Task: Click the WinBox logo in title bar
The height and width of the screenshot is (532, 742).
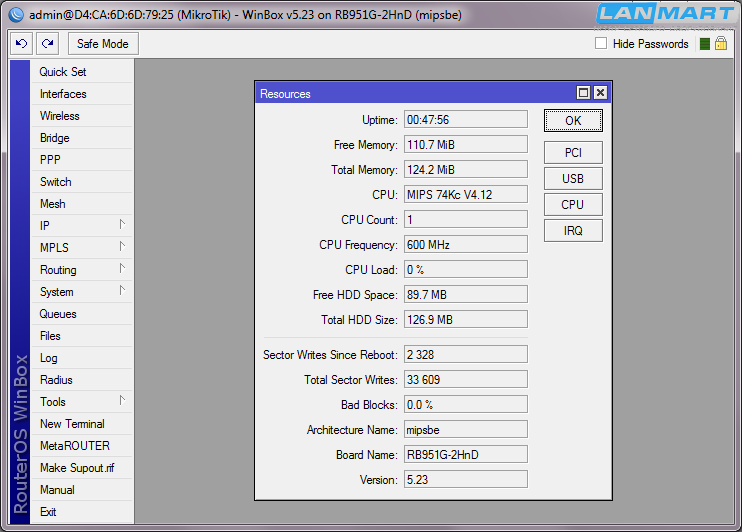Action: tap(16, 15)
